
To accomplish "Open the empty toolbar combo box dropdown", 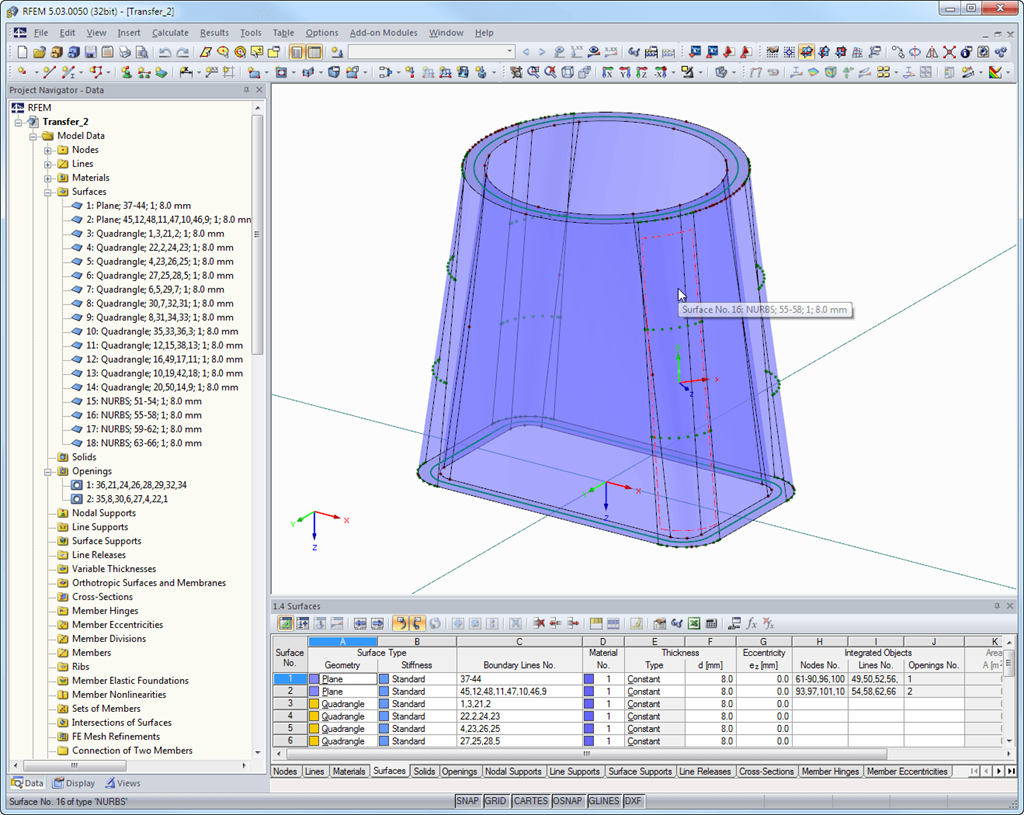I will (509, 52).
